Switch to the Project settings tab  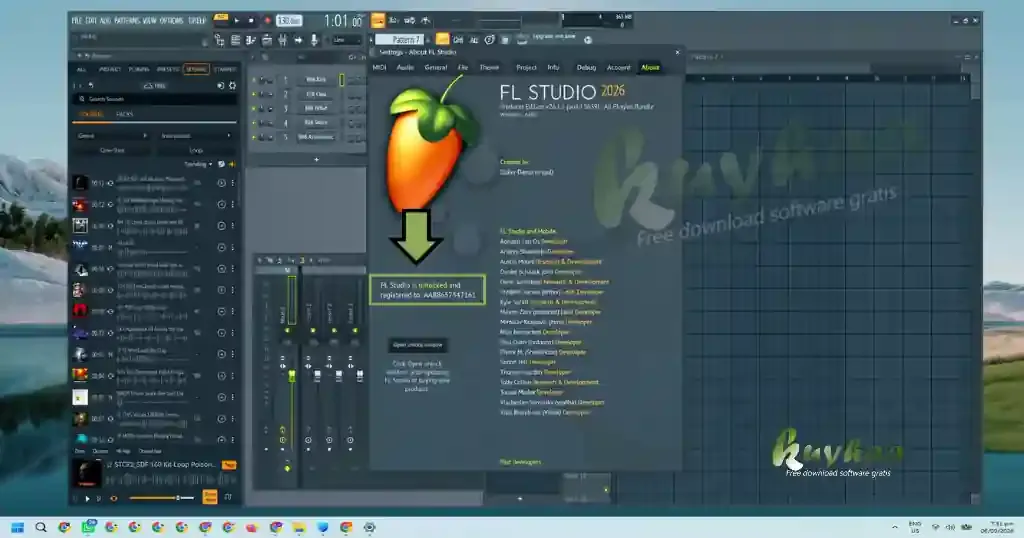tap(526, 67)
